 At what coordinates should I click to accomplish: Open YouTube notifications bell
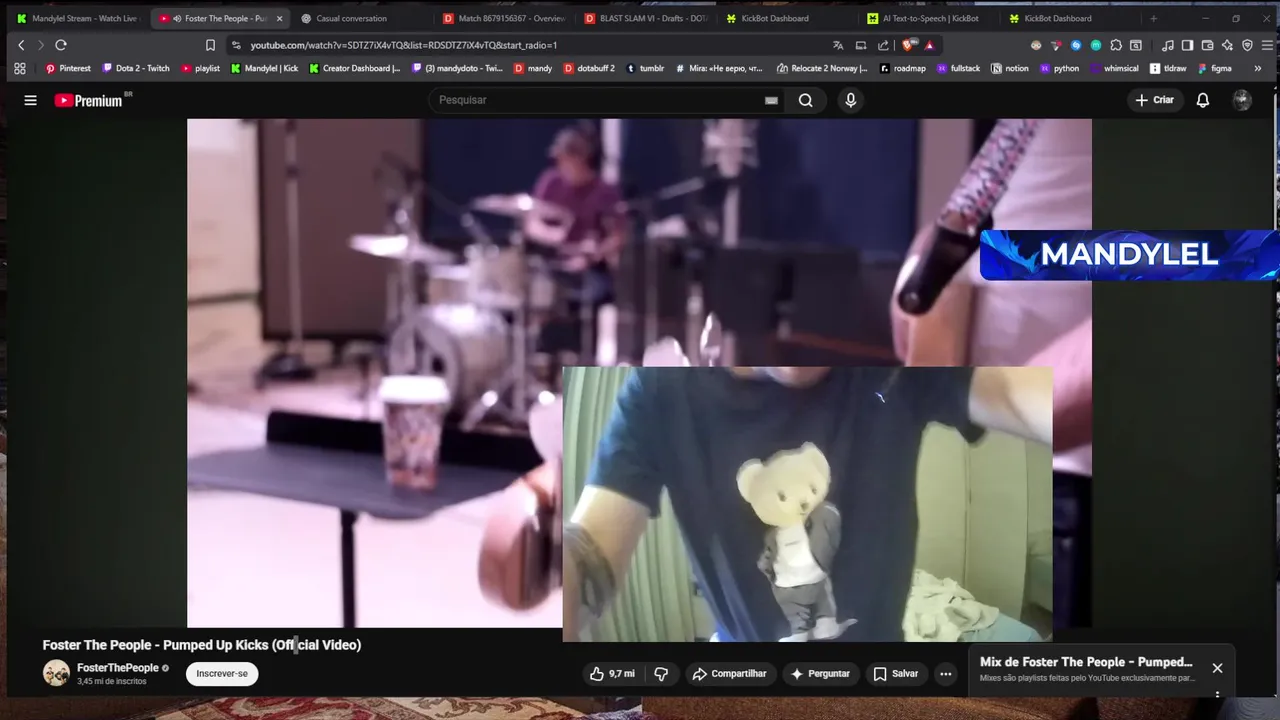click(1203, 100)
